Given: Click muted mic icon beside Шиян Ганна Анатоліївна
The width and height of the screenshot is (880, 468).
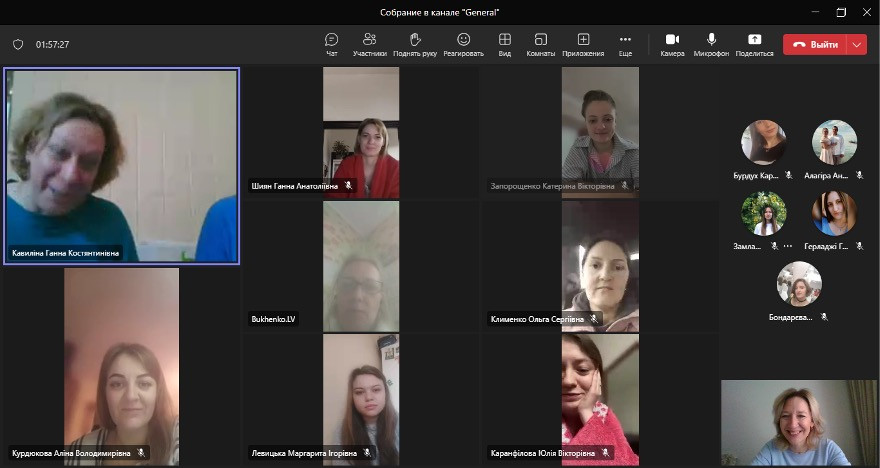Looking at the screenshot, I should [349, 185].
